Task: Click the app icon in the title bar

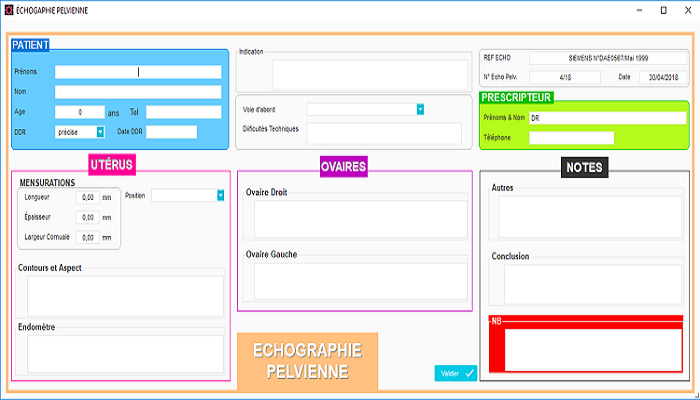Action: tap(8, 9)
